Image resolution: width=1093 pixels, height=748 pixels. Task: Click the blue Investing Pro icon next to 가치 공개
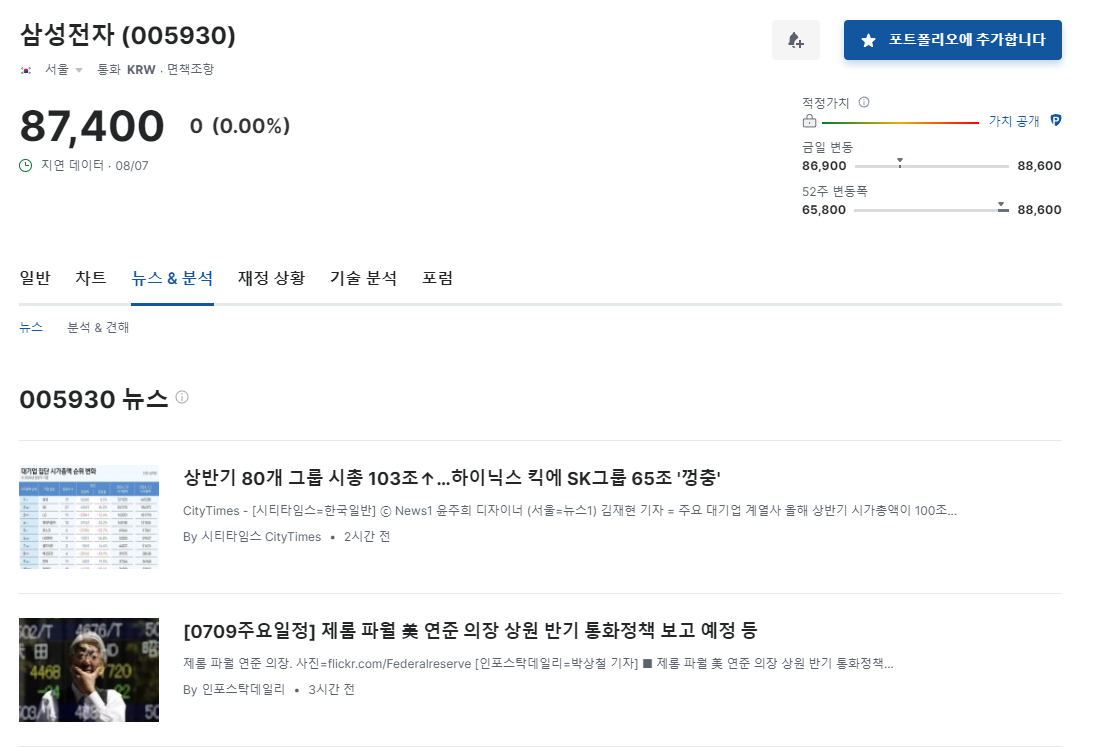point(1055,120)
